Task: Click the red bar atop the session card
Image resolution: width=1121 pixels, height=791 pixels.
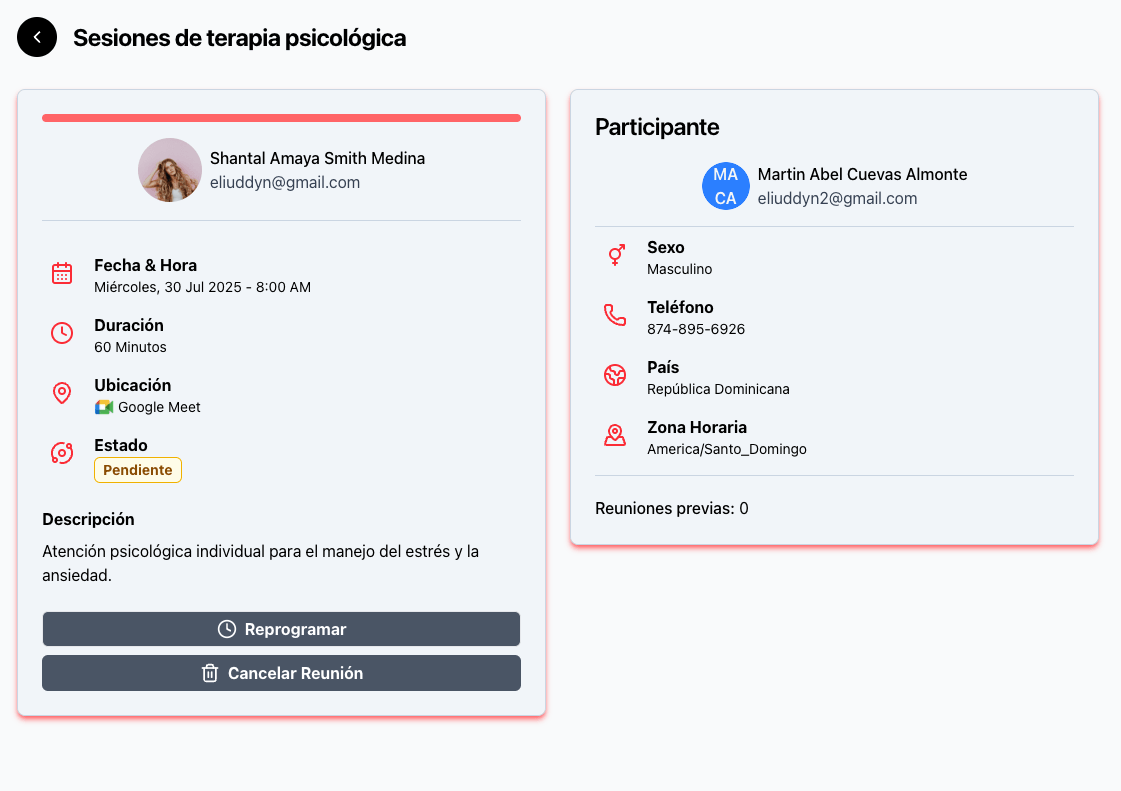Action: [x=281, y=118]
